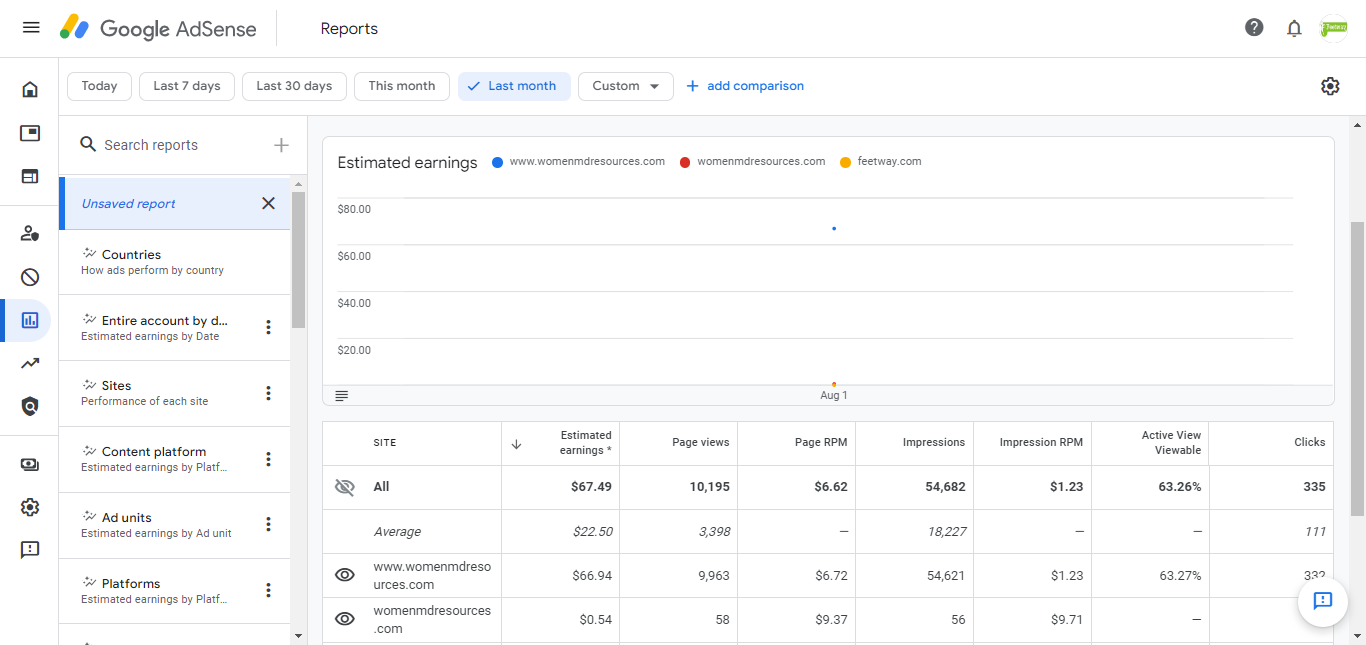This screenshot has height=645, width=1366.
Task: Open the main hamburger menu
Action: point(31,28)
